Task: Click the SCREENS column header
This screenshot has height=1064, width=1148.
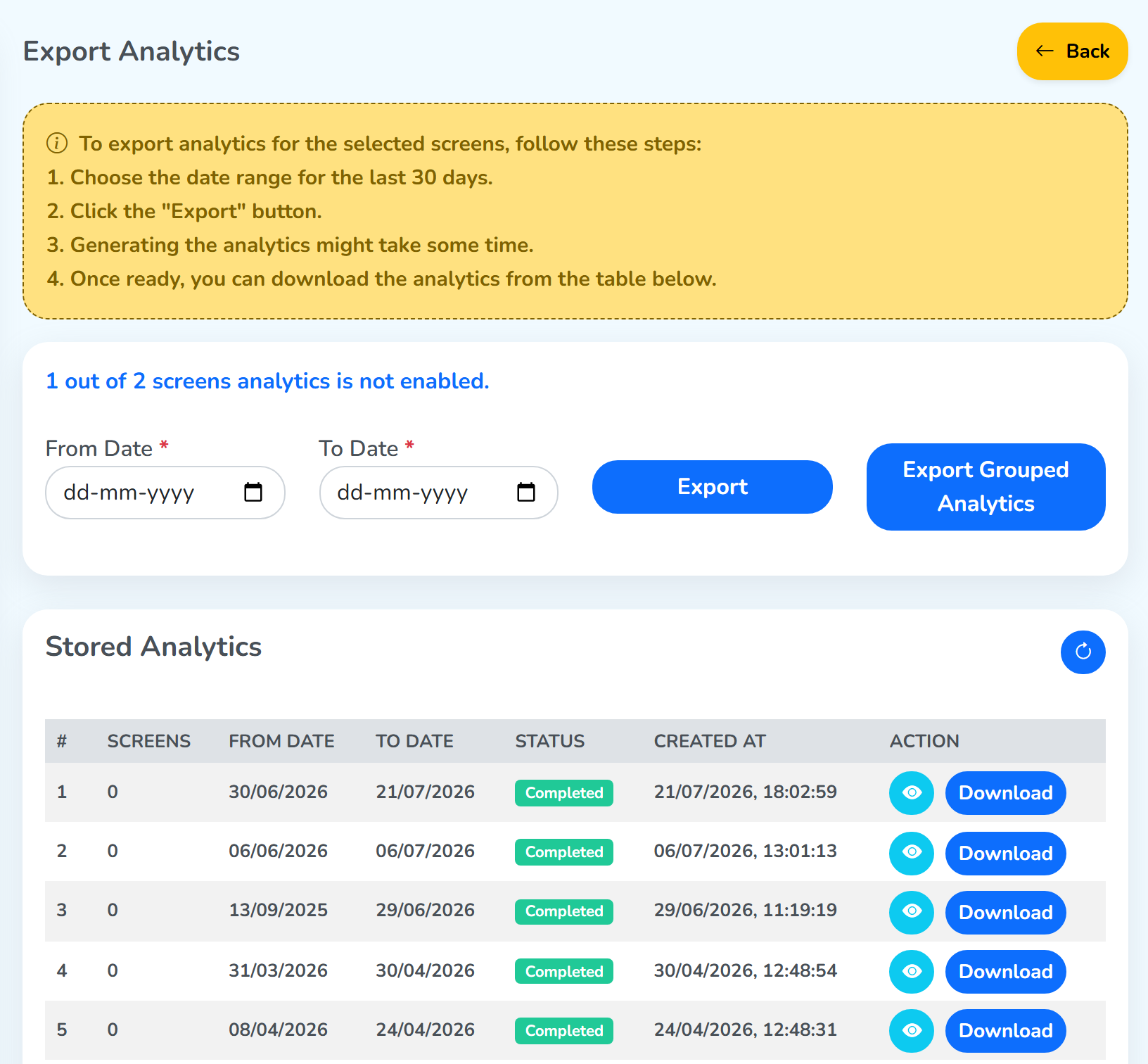Action: 149,741
